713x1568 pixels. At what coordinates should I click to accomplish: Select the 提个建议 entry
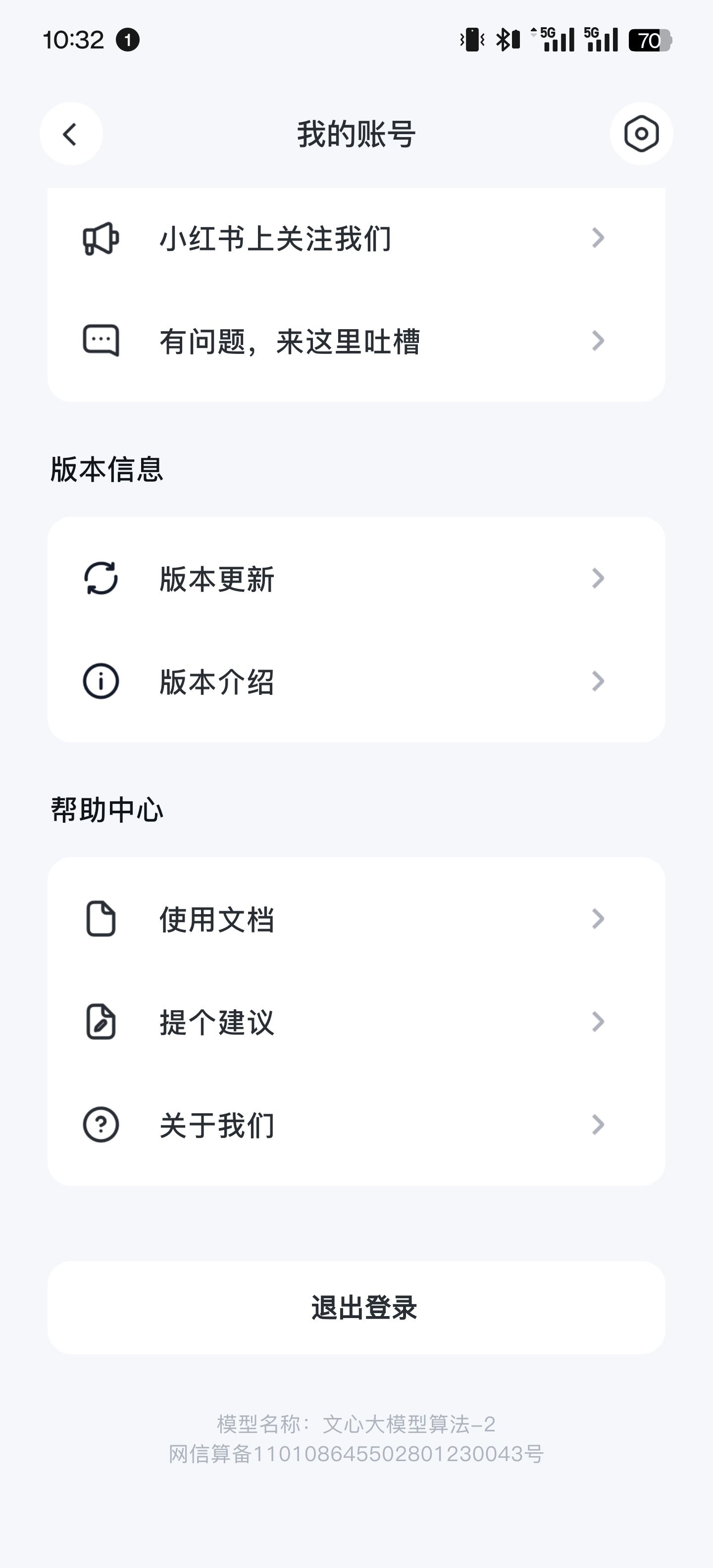click(x=217, y=1022)
